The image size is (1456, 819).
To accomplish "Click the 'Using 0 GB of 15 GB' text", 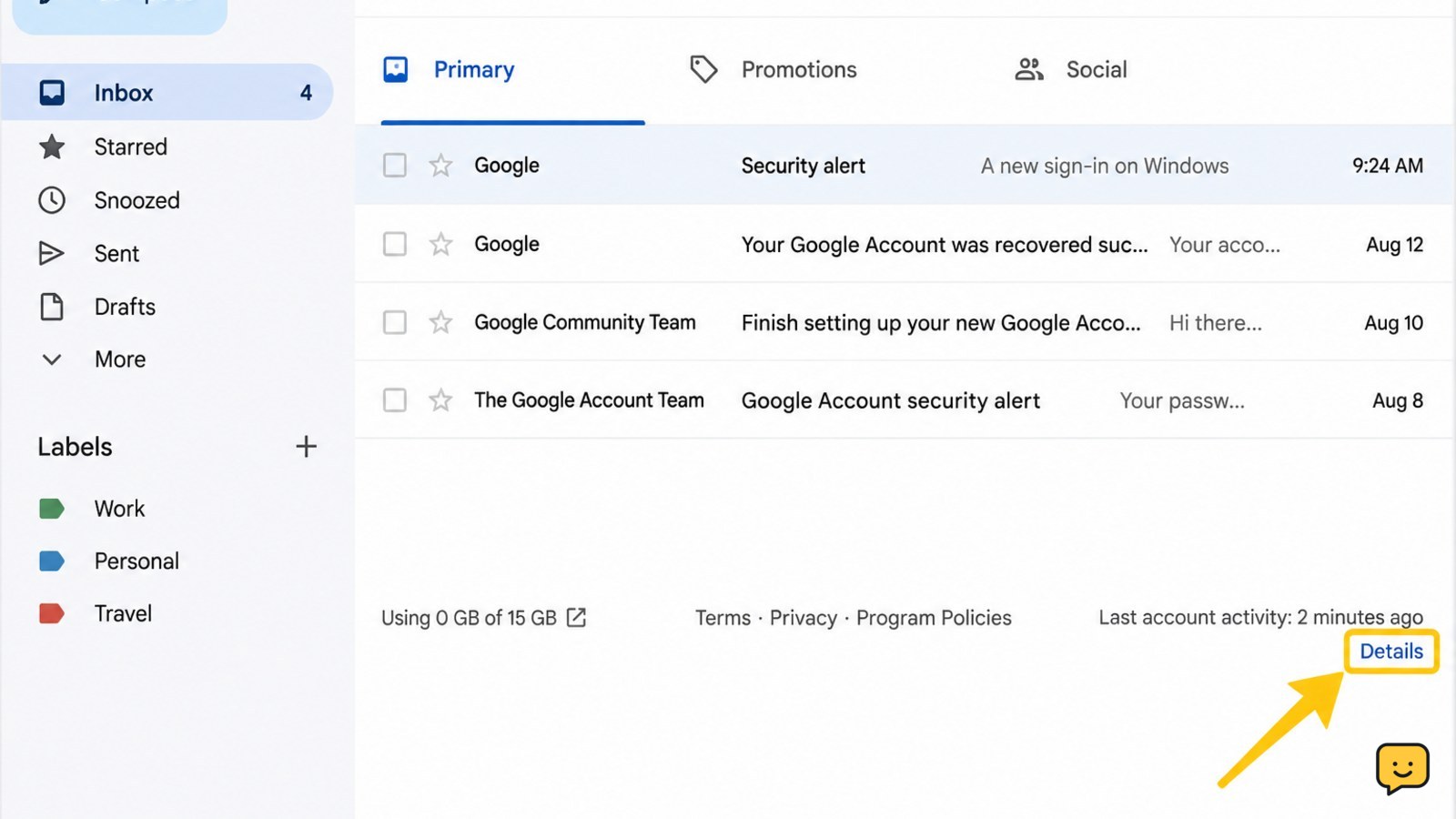I will point(469,618).
